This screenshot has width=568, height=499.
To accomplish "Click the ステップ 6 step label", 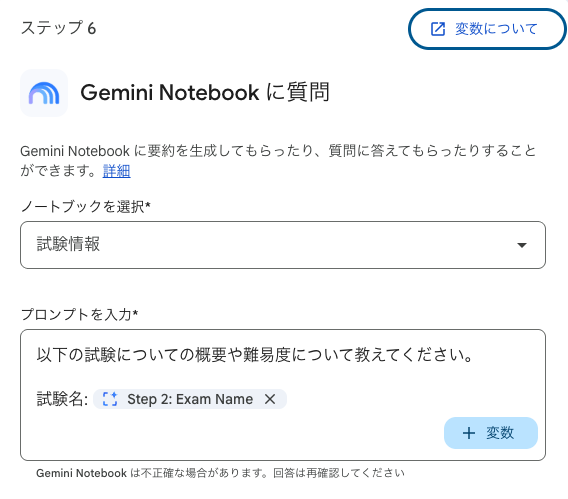I will pyautogui.click(x=58, y=28).
